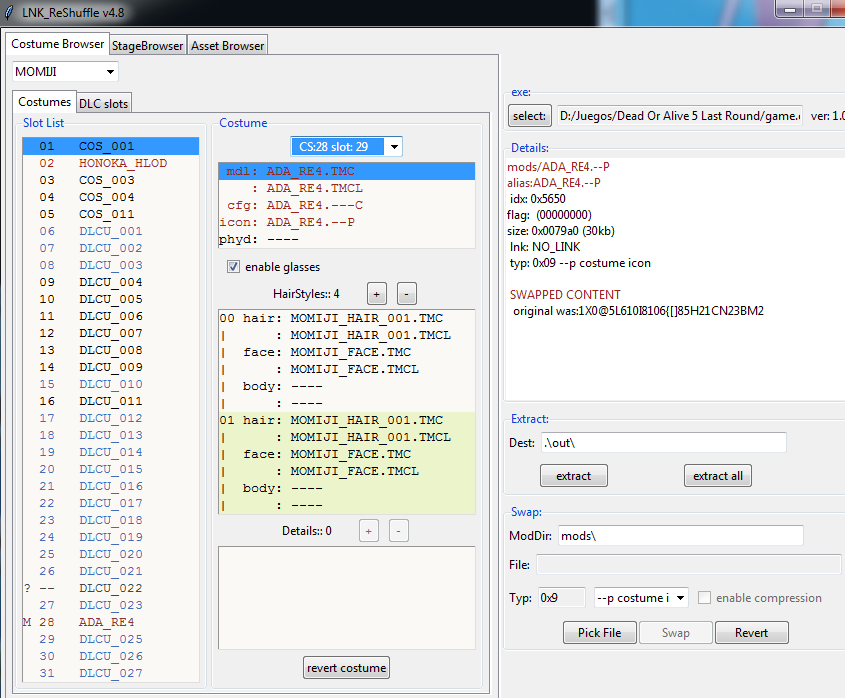Select the unknown slot DLCU_022

pos(110,588)
